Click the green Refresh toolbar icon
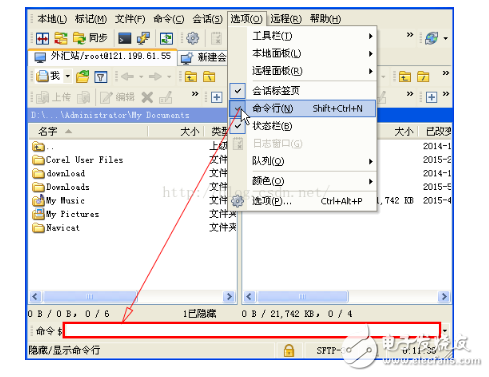The height and width of the screenshot is (377, 489). (x=166, y=38)
